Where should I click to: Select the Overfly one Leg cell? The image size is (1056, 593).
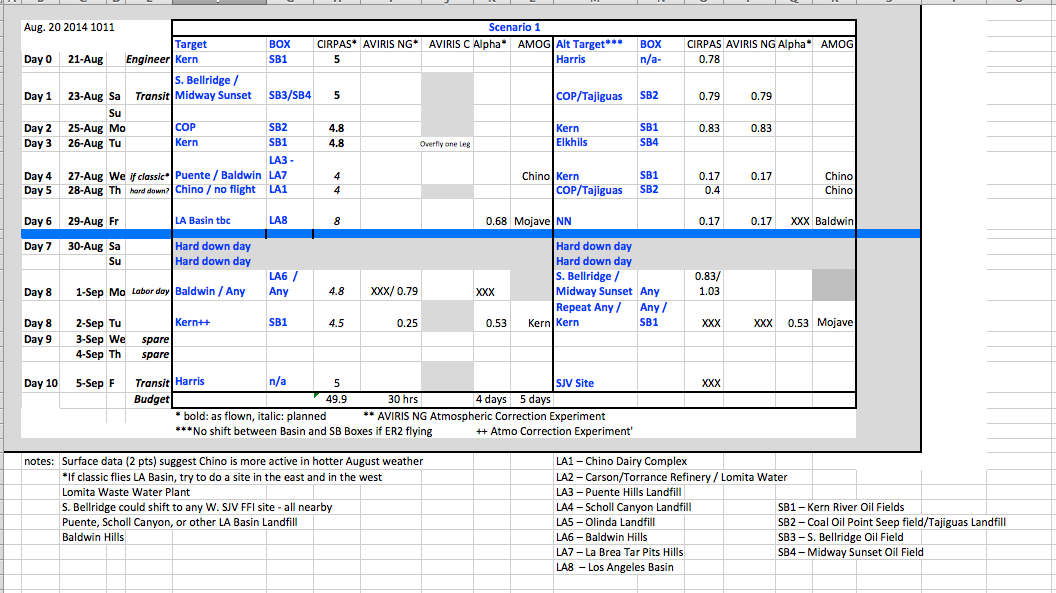[x=445, y=144]
